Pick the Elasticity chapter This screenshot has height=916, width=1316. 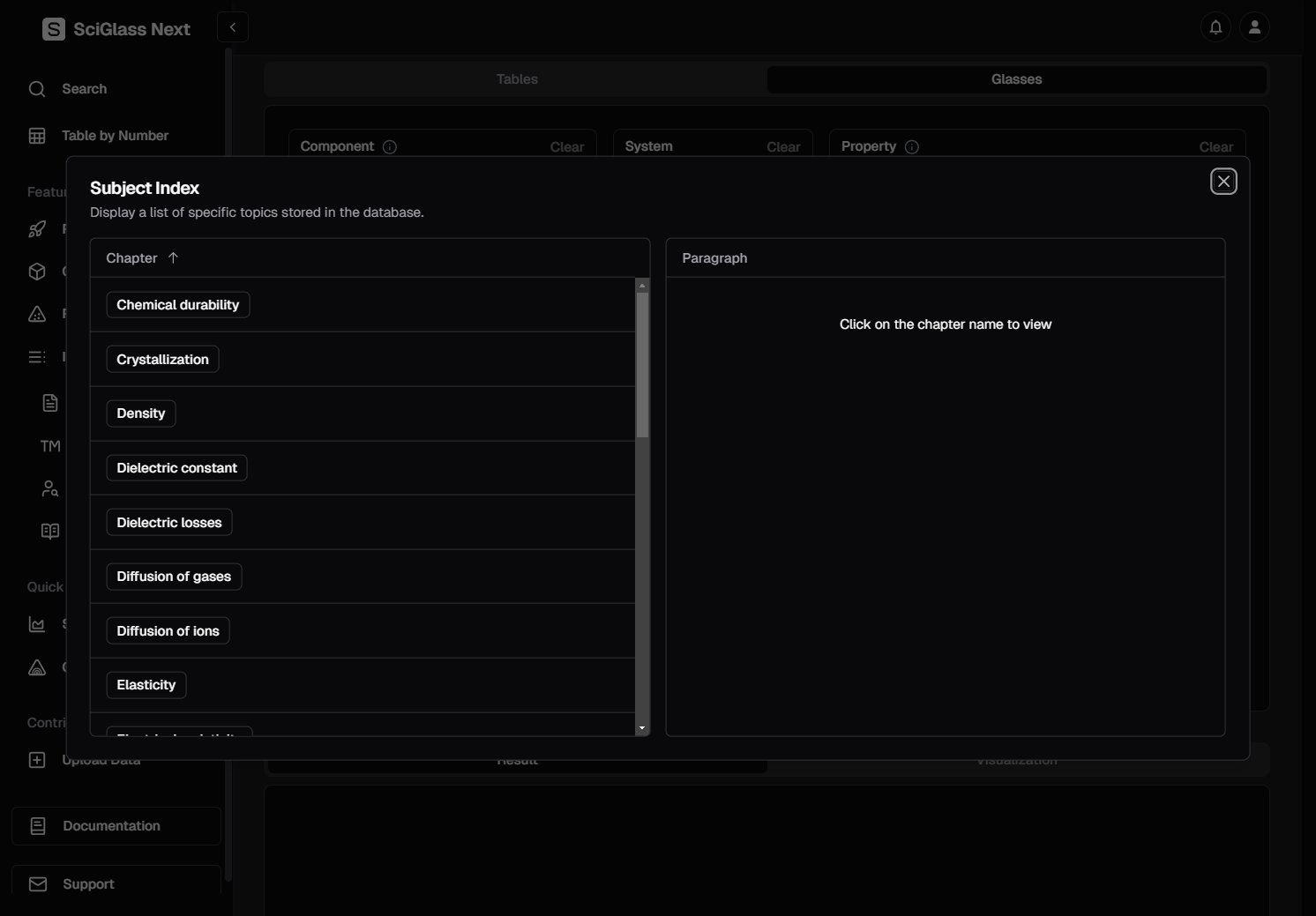pos(146,685)
